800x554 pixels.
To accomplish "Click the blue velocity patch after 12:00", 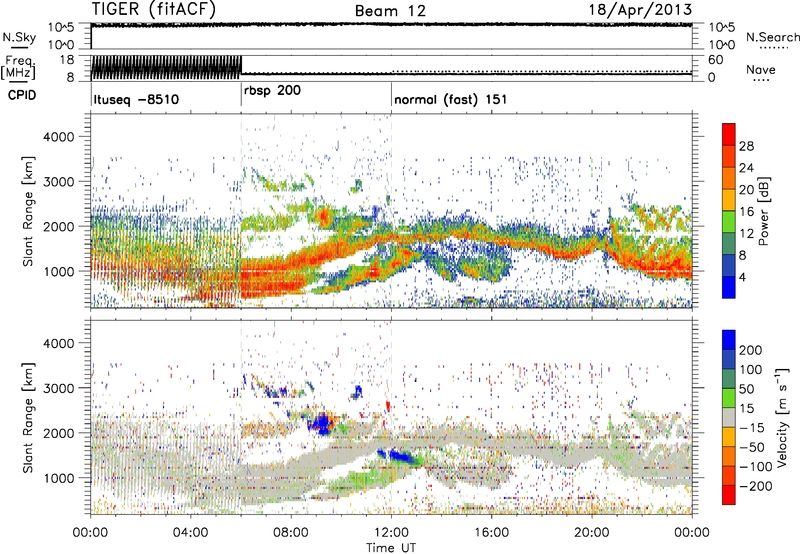I will 402,456.
